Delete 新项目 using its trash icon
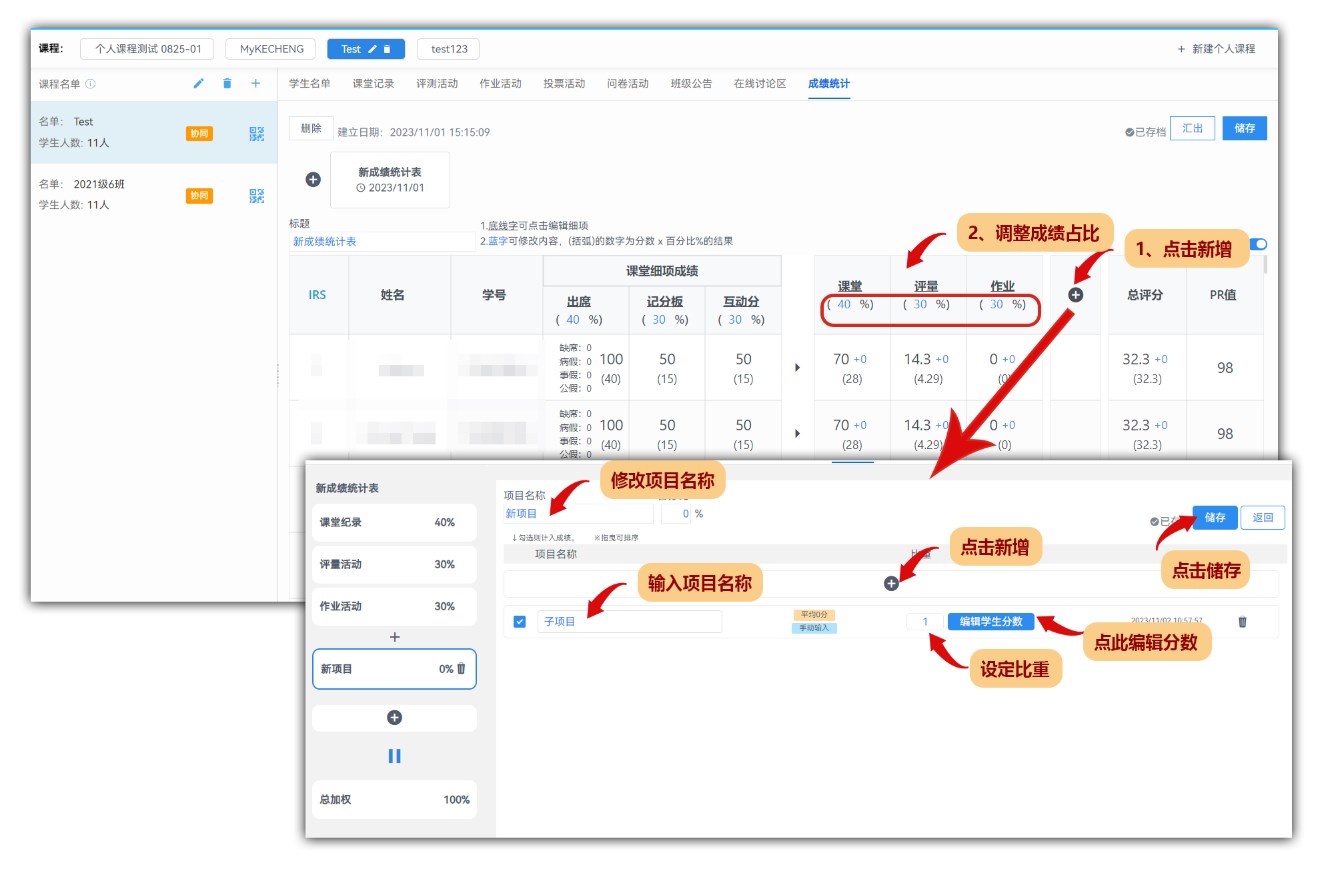The image size is (1330, 873). (x=461, y=669)
